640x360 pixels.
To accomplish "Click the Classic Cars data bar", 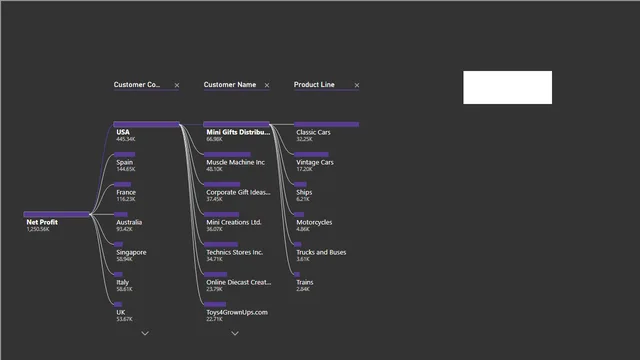I will [x=327, y=124].
